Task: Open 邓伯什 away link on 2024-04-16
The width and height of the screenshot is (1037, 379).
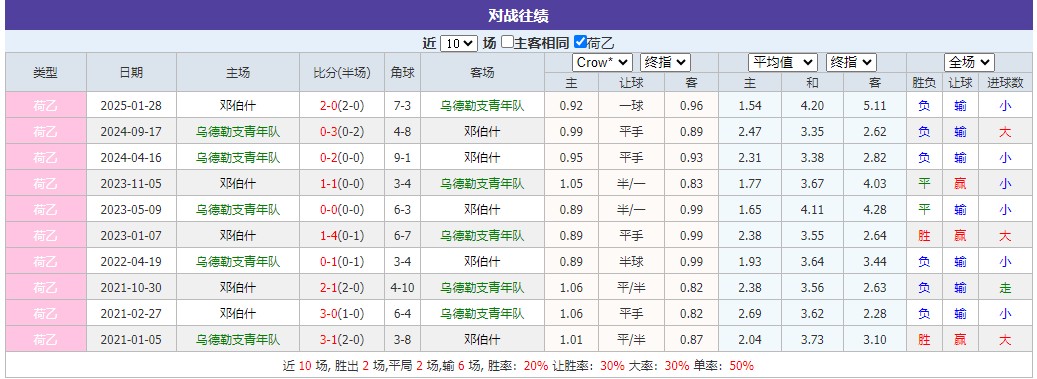Action: (x=482, y=157)
